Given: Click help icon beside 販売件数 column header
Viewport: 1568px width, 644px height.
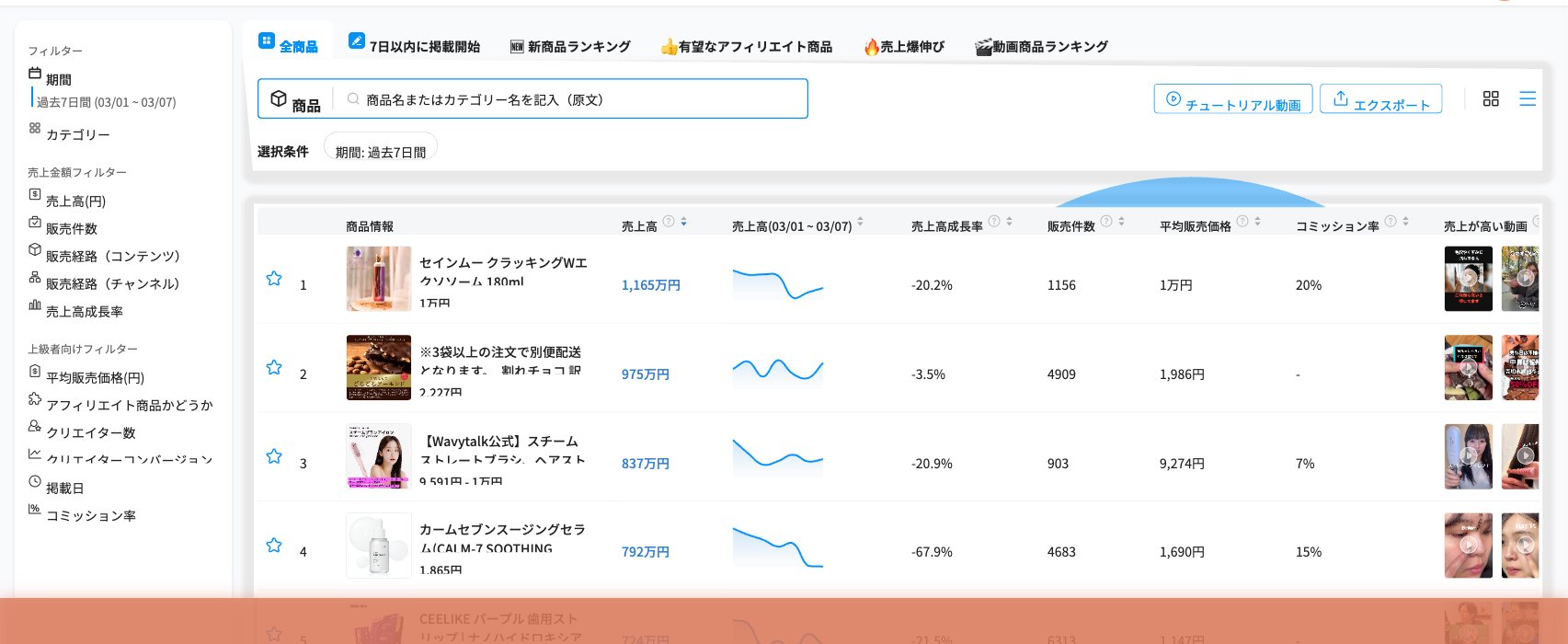Looking at the screenshot, I should 1106,221.
